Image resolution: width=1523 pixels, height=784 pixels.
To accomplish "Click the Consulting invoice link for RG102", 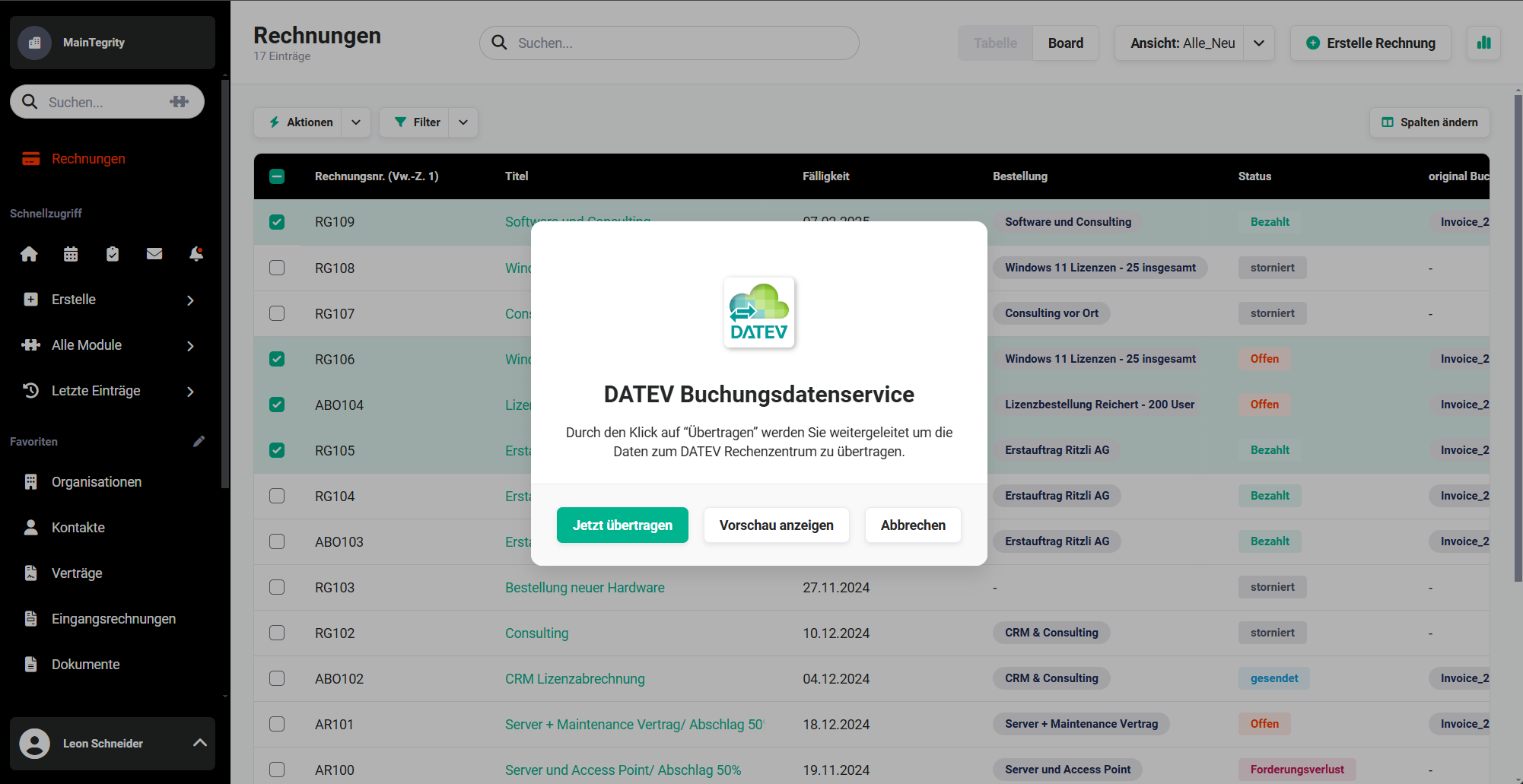I will pyautogui.click(x=537, y=633).
